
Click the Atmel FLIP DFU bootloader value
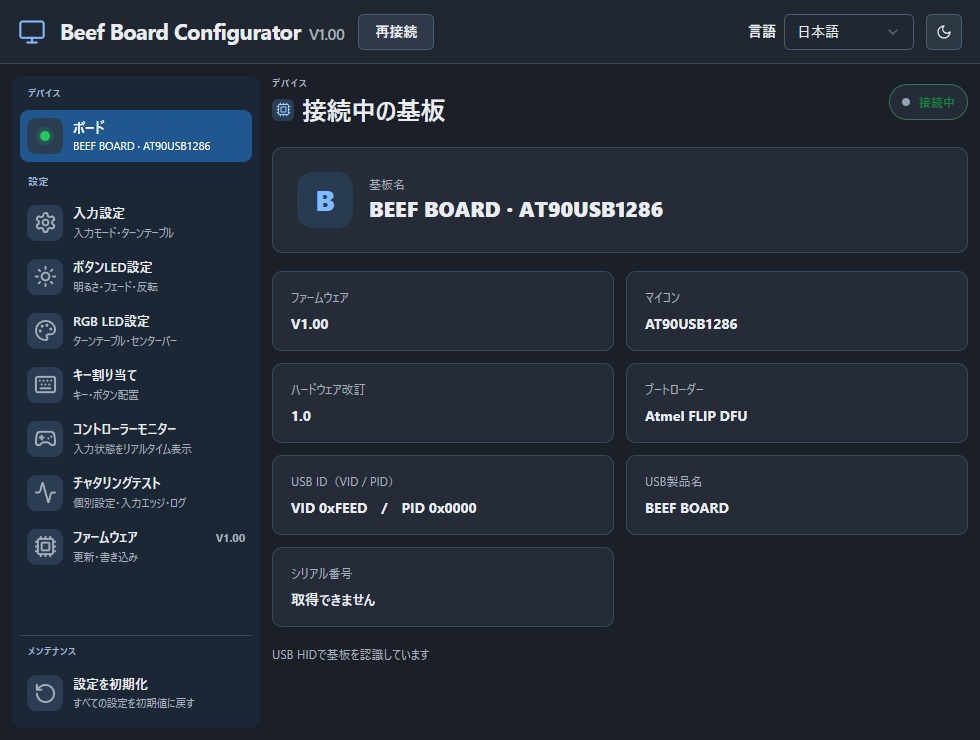point(696,416)
